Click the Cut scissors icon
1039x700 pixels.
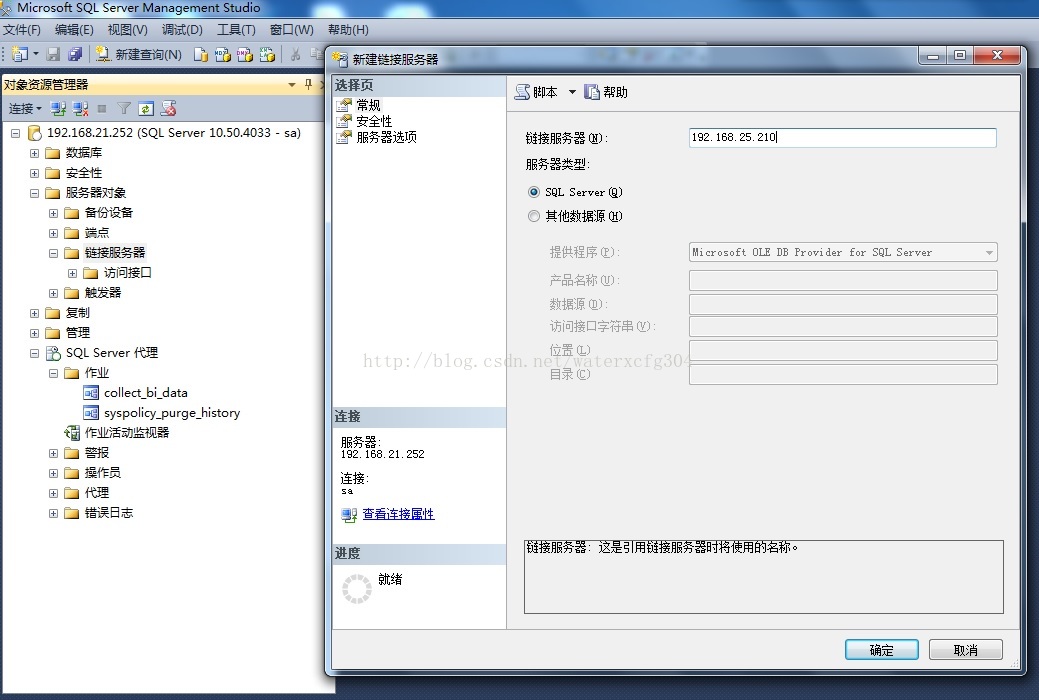[296, 54]
